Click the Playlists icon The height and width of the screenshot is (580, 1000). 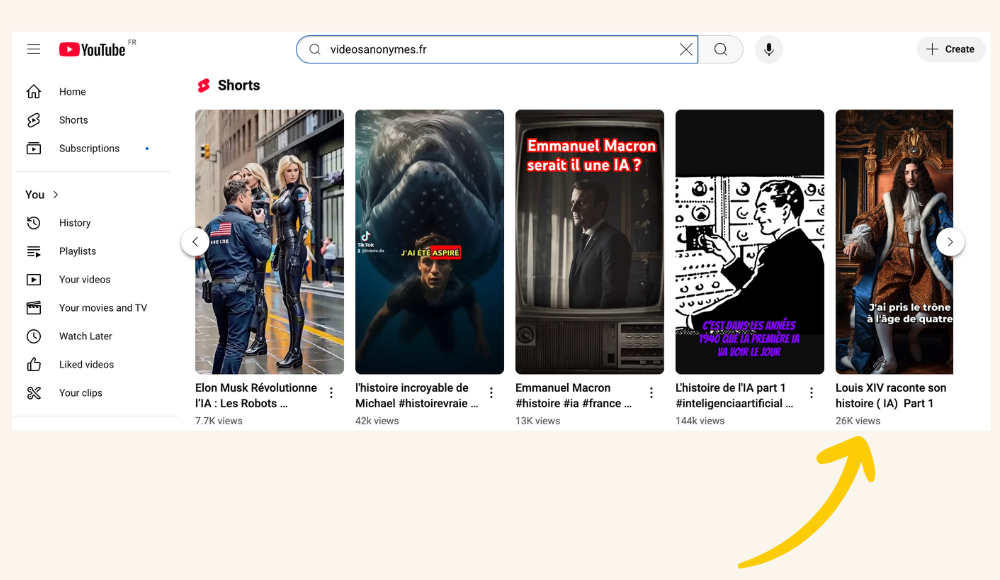(x=34, y=251)
